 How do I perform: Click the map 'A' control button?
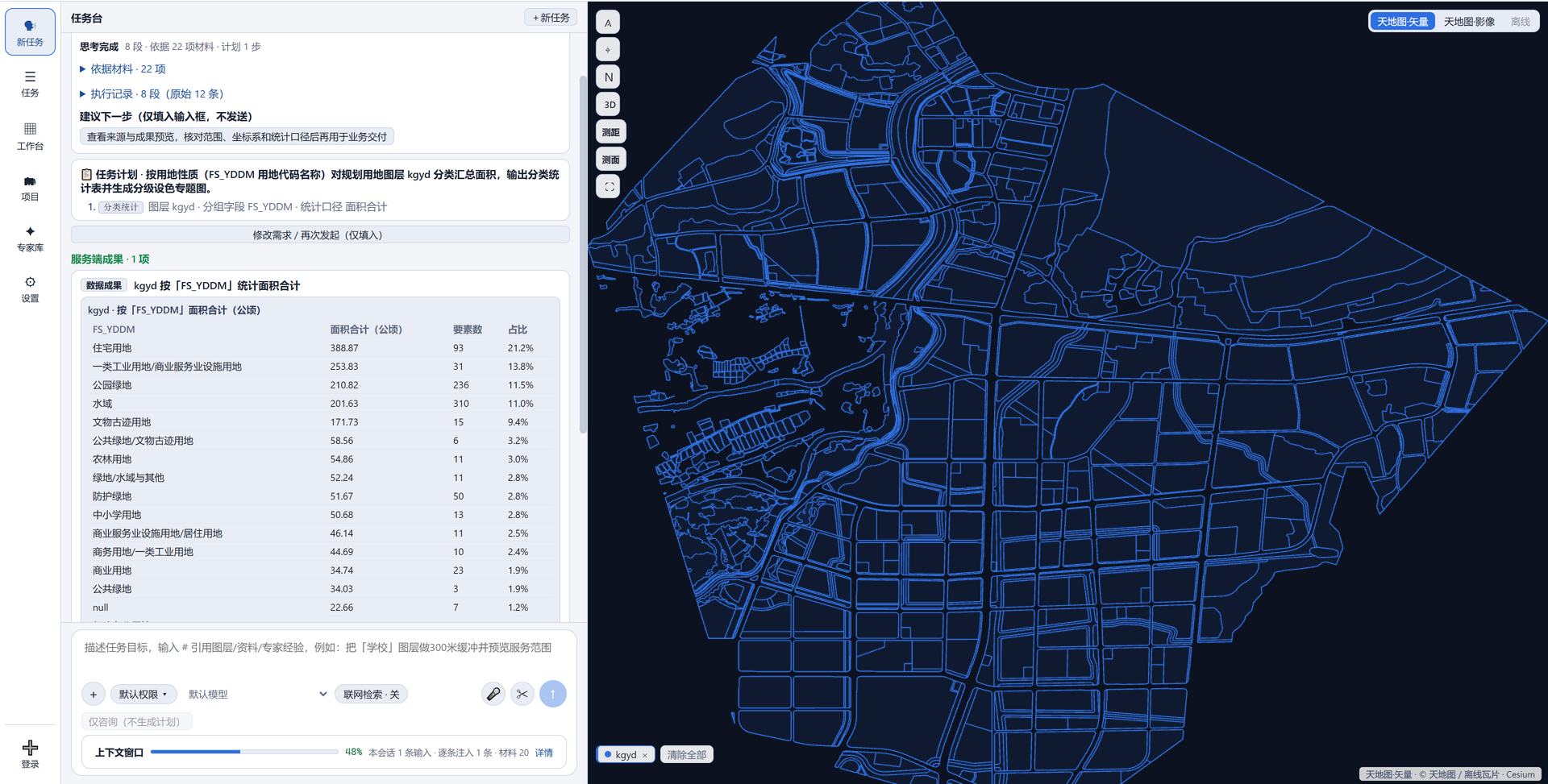(x=608, y=23)
